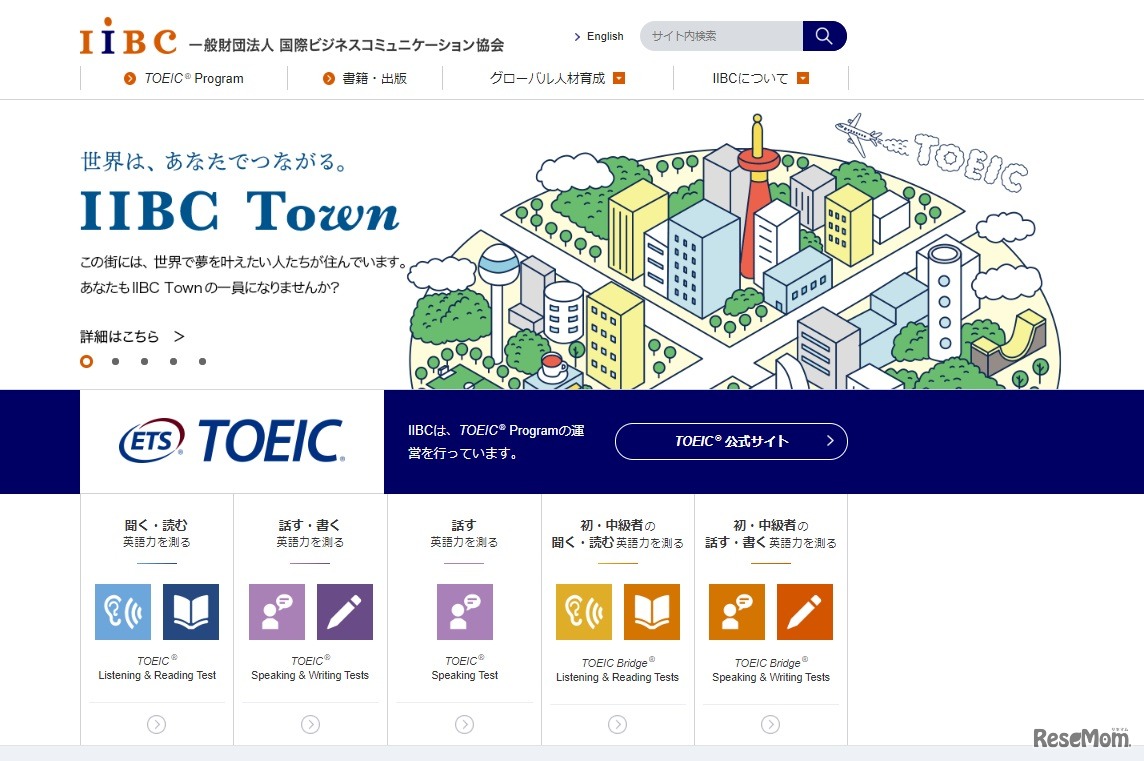Click the dark orange pencil Bridge icon
Image resolution: width=1144 pixels, height=761 pixels.
[x=805, y=612]
